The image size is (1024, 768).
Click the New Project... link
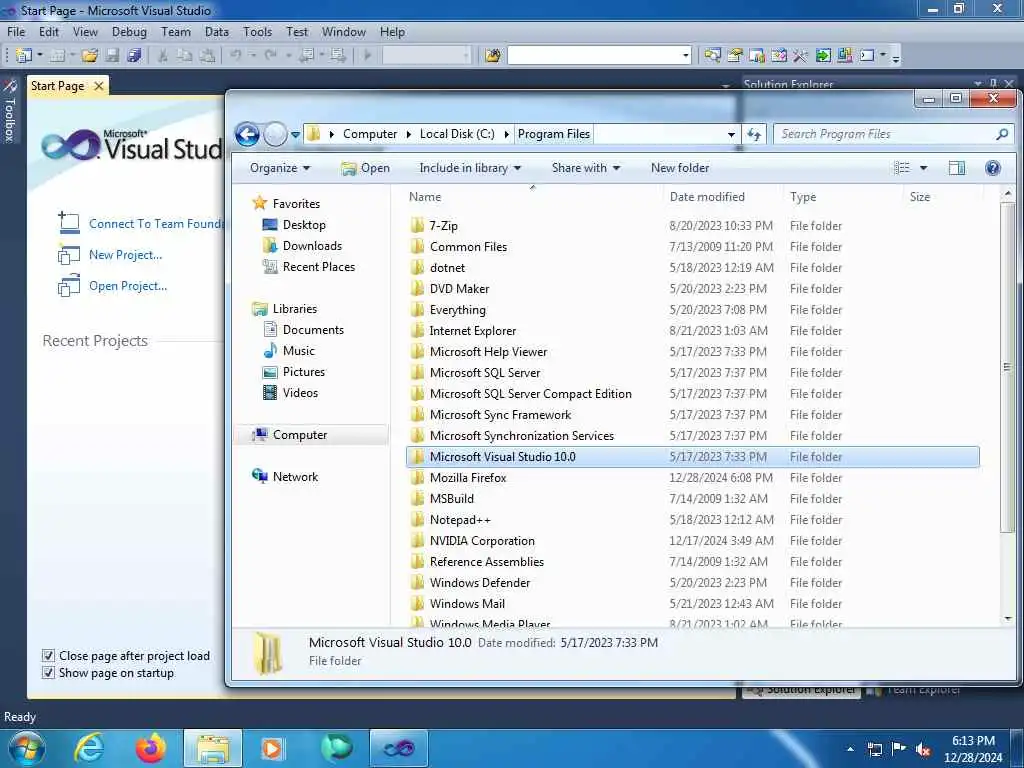tap(125, 255)
